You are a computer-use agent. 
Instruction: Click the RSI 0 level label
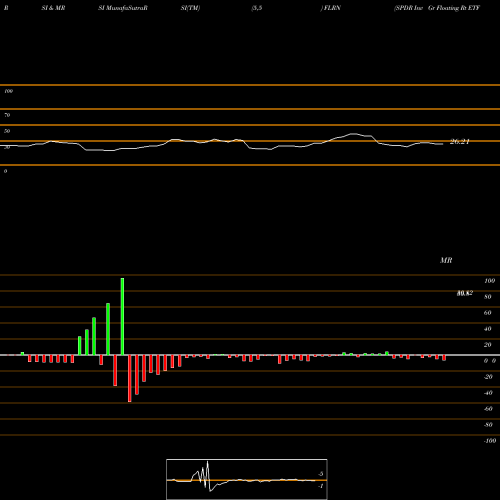(x=5, y=171)
